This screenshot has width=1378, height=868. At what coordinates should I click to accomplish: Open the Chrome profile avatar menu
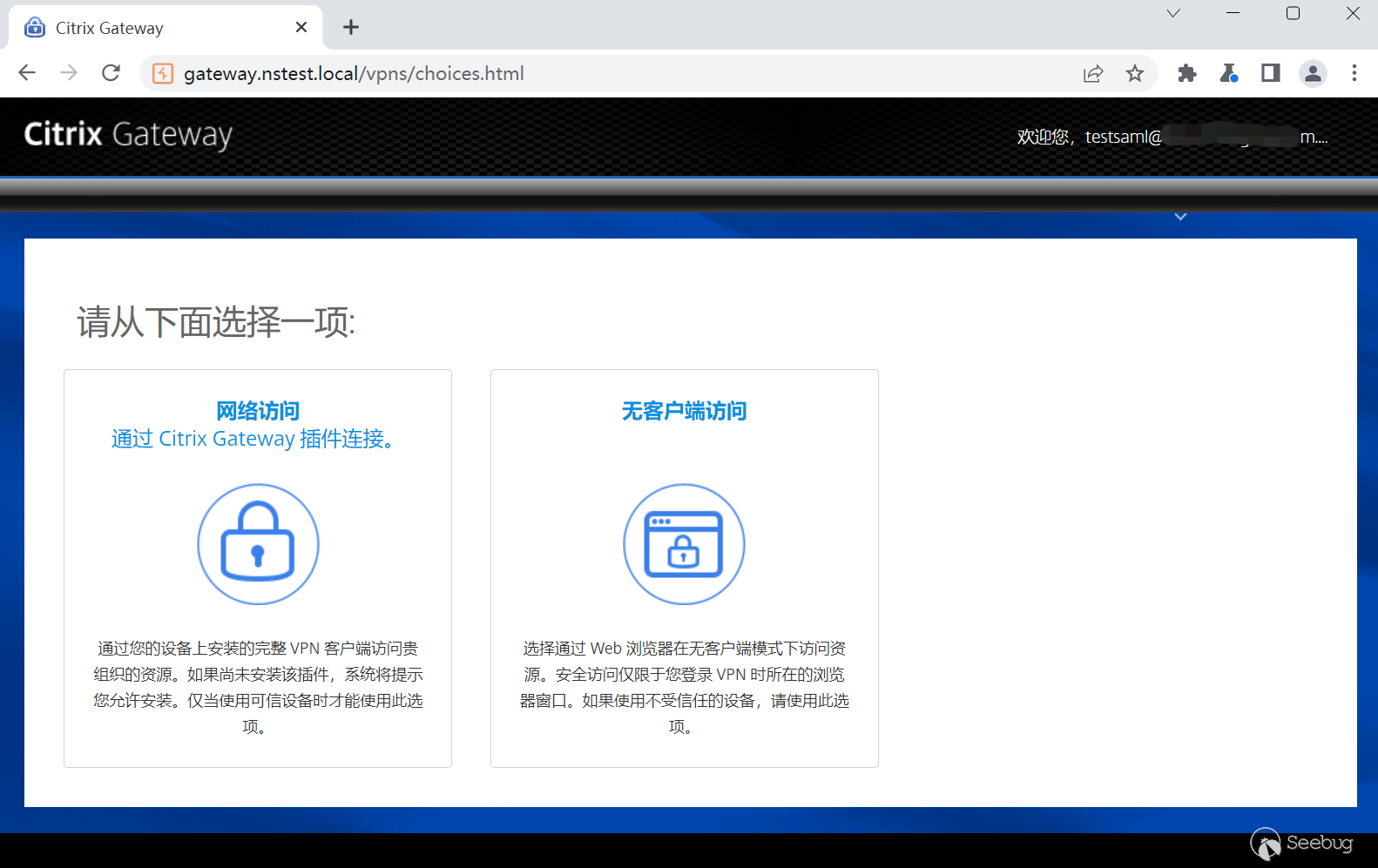[1313, 73]
